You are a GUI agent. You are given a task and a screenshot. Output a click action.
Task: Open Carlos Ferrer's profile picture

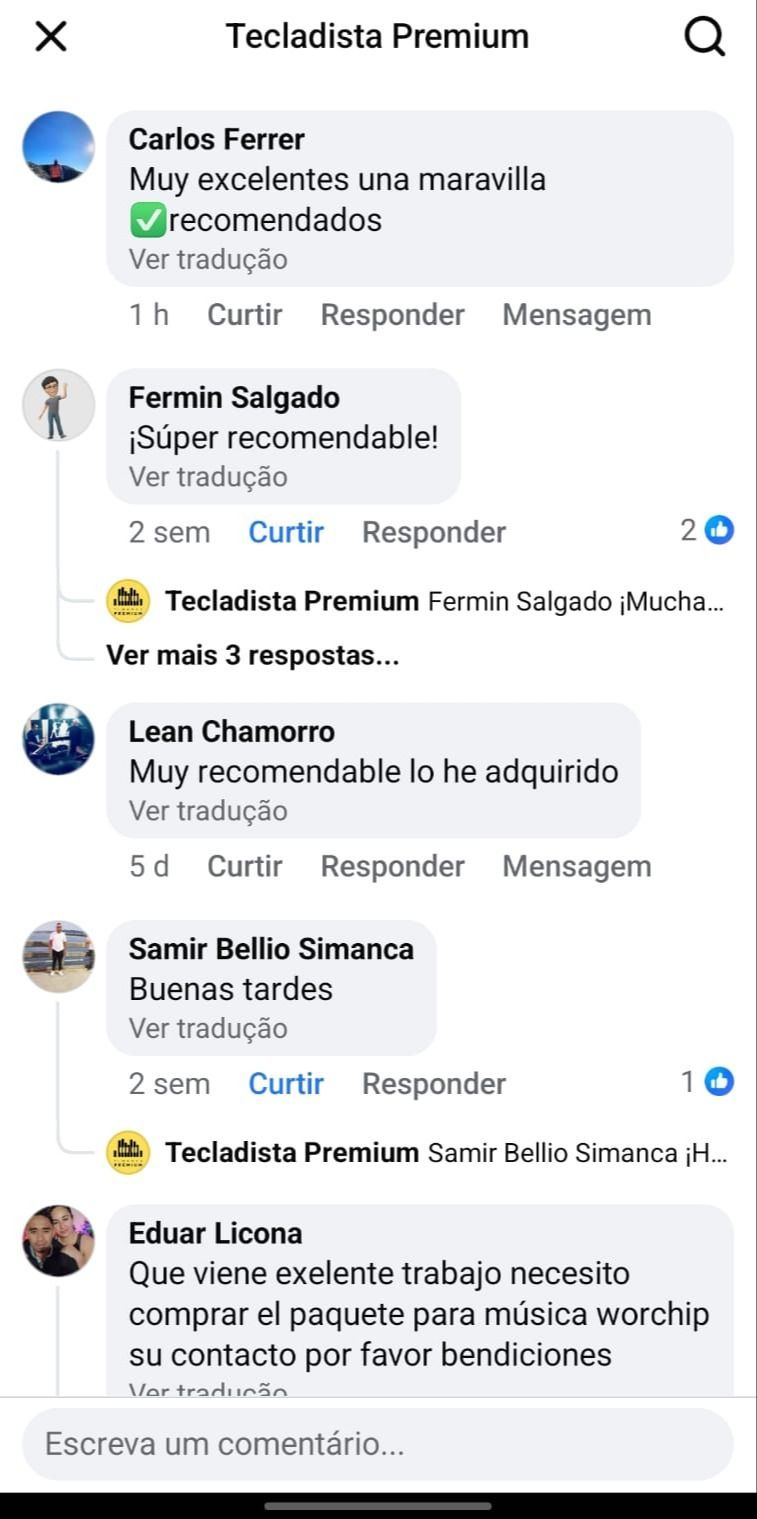point(59,147)
